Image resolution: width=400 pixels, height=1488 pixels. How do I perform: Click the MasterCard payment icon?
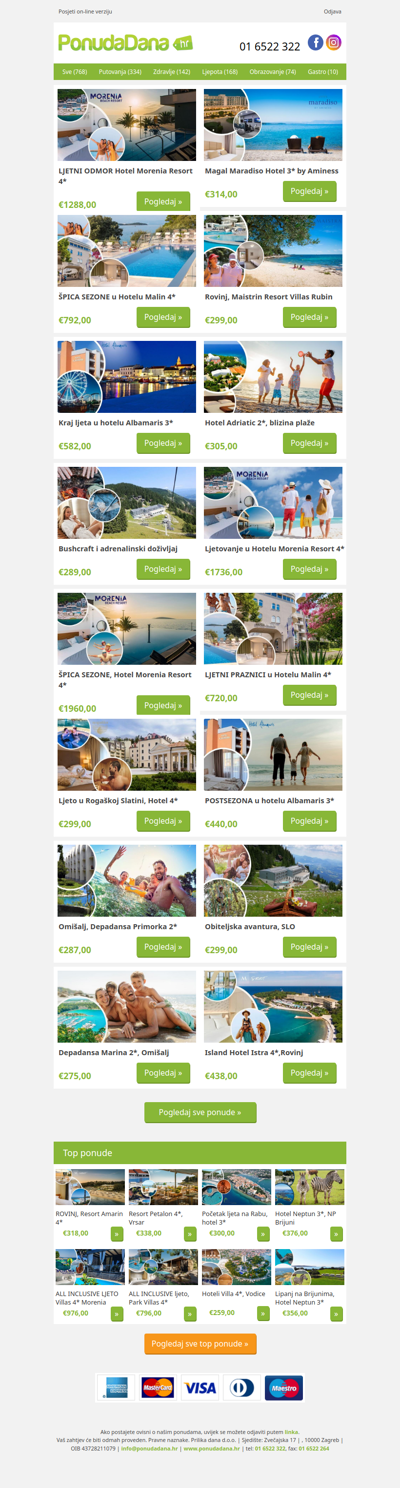point(158,1388)
